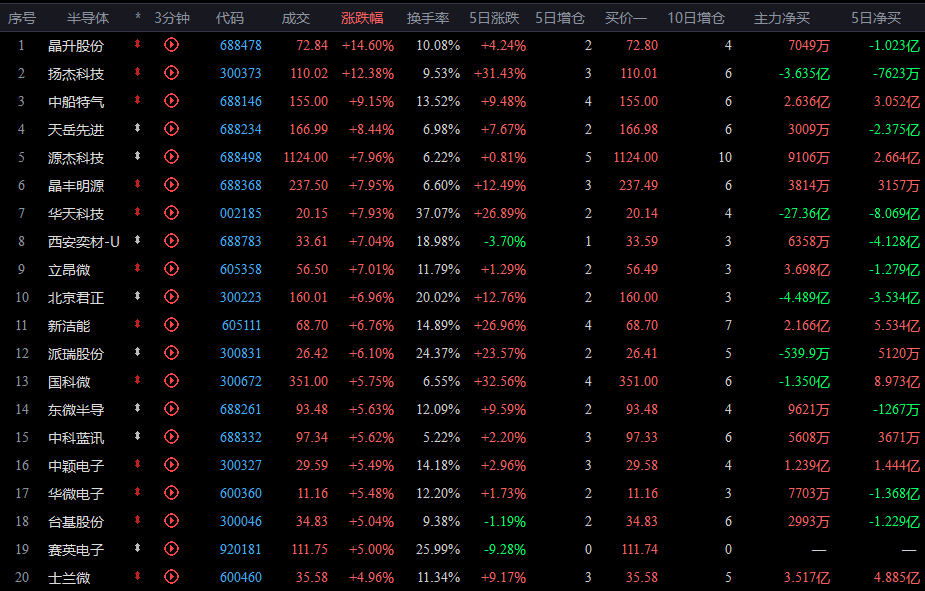This screenshot has width=925, height=591.
Task: Select the 国科微 stock name
Action: click(x=69, y=382)
